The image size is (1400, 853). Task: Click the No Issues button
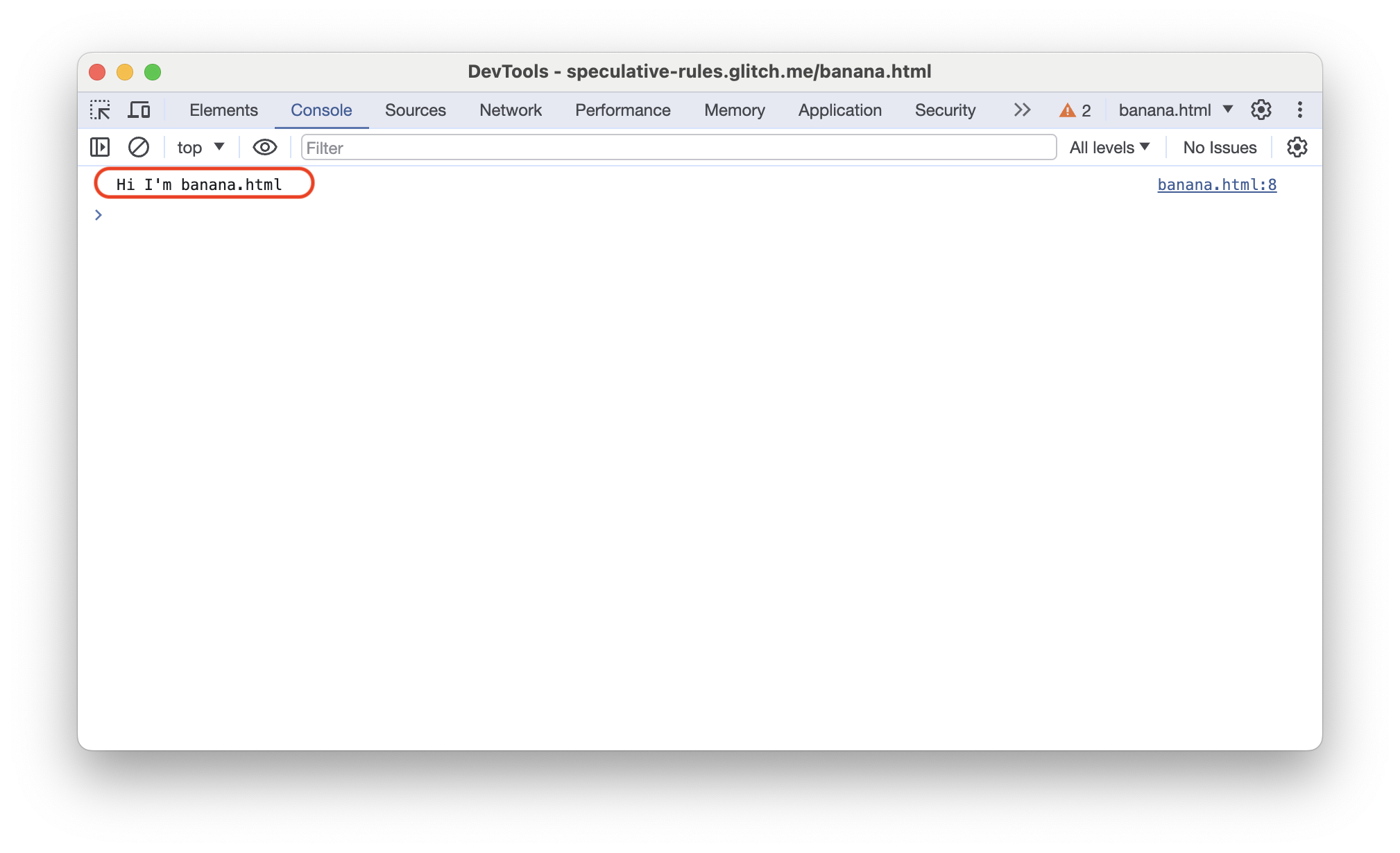tap(1219, 148)
